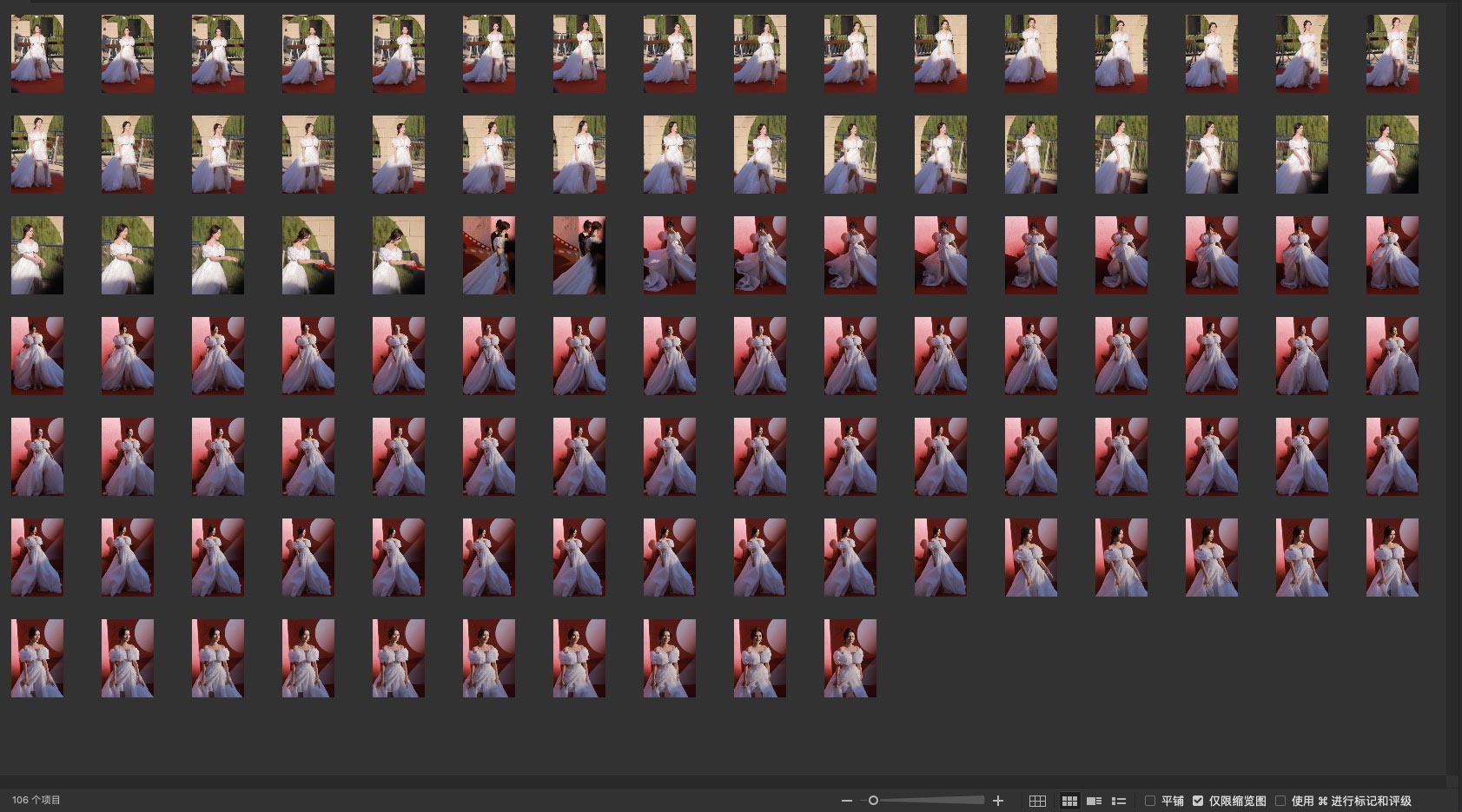Click the minus button to shrink thumbnails

click(x=846, y=801)
